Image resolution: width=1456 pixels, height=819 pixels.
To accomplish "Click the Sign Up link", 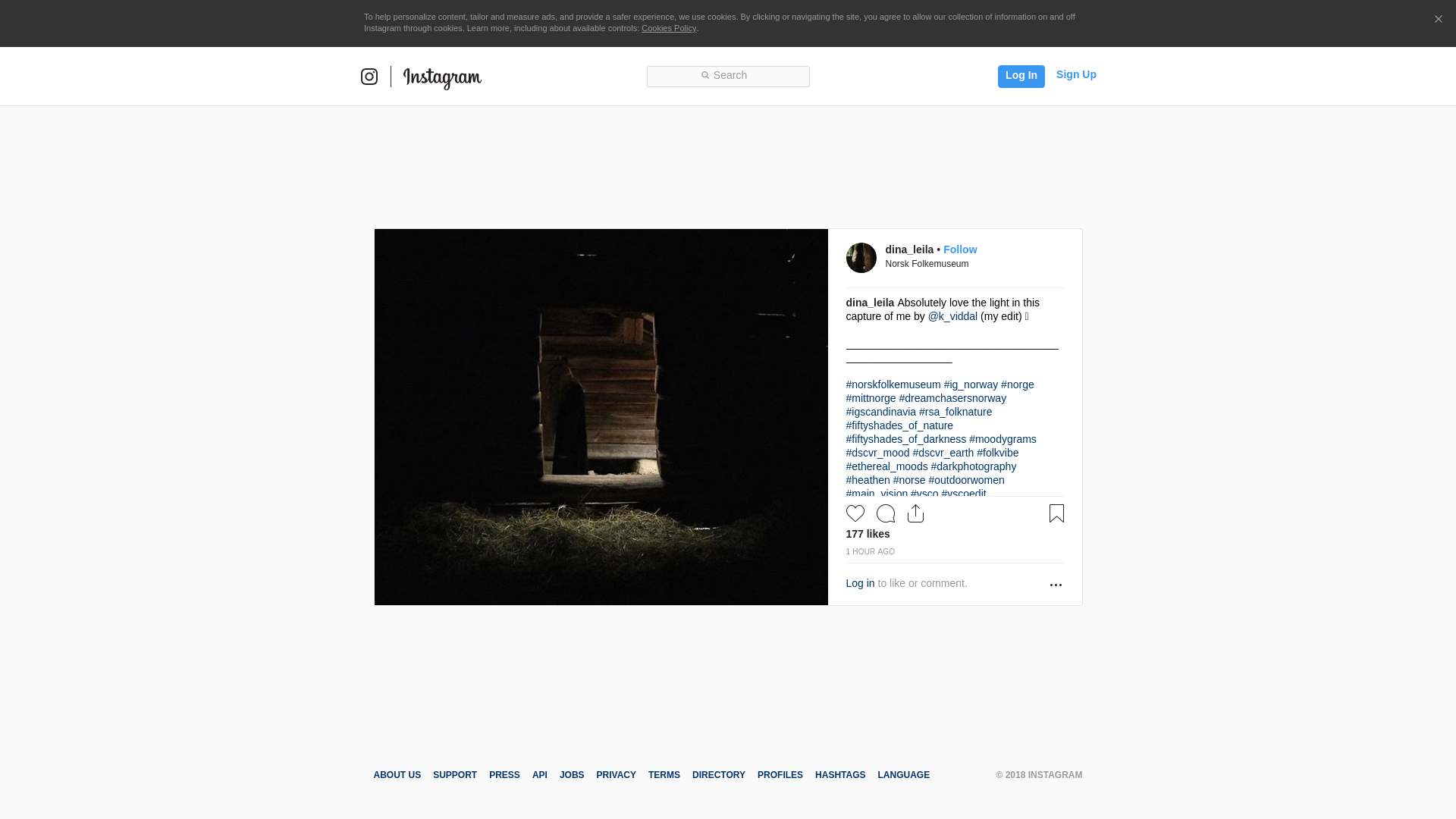I will [1075, 74].
